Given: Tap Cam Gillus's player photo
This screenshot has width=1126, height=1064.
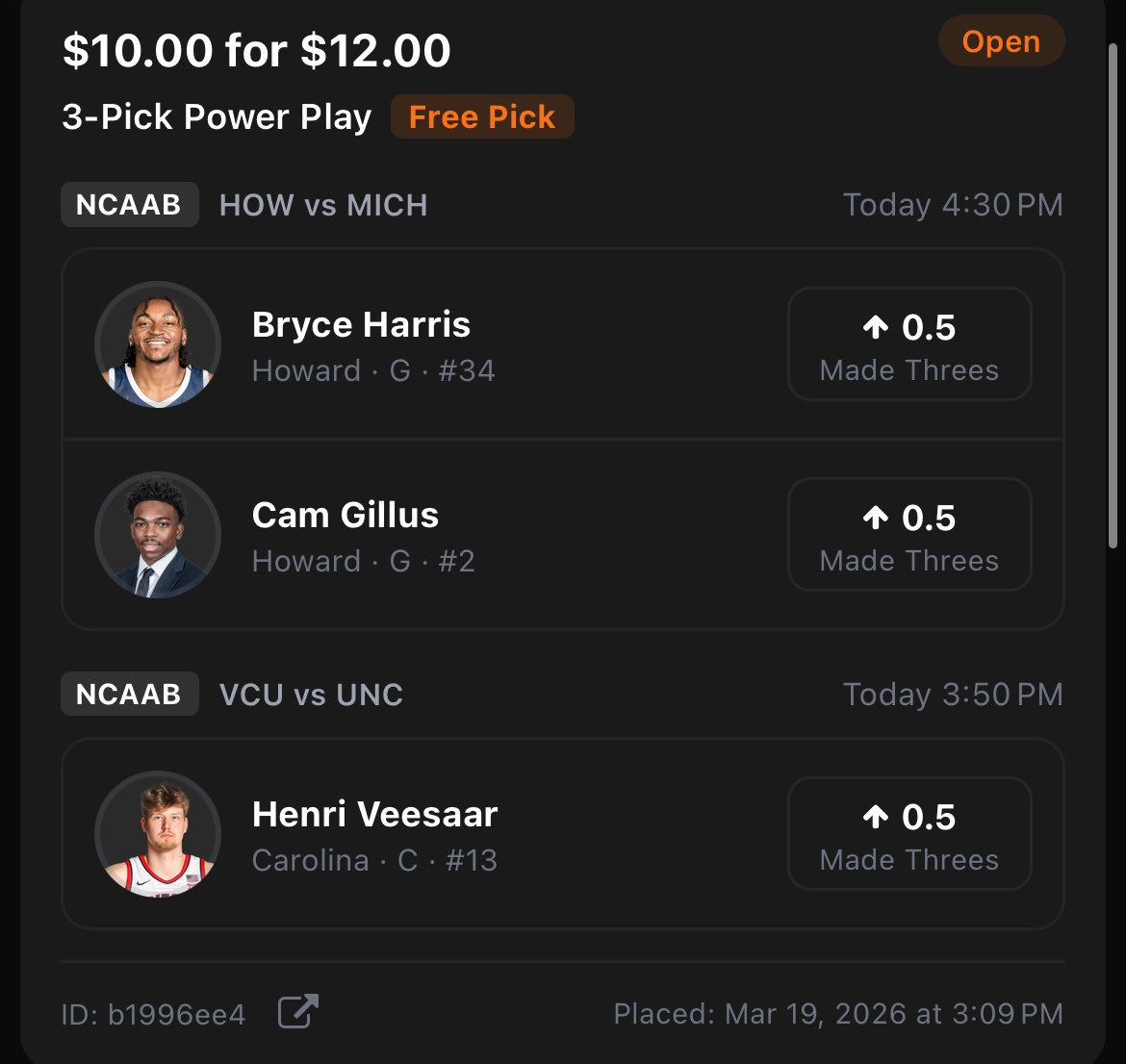Looking at the screenshot, I should coord(157,535).
